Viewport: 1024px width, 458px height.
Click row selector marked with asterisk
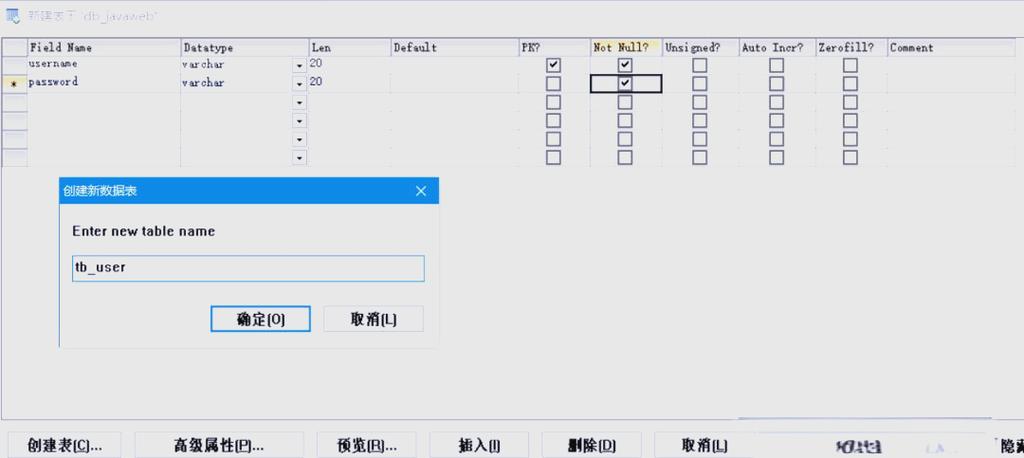[14, 84]
